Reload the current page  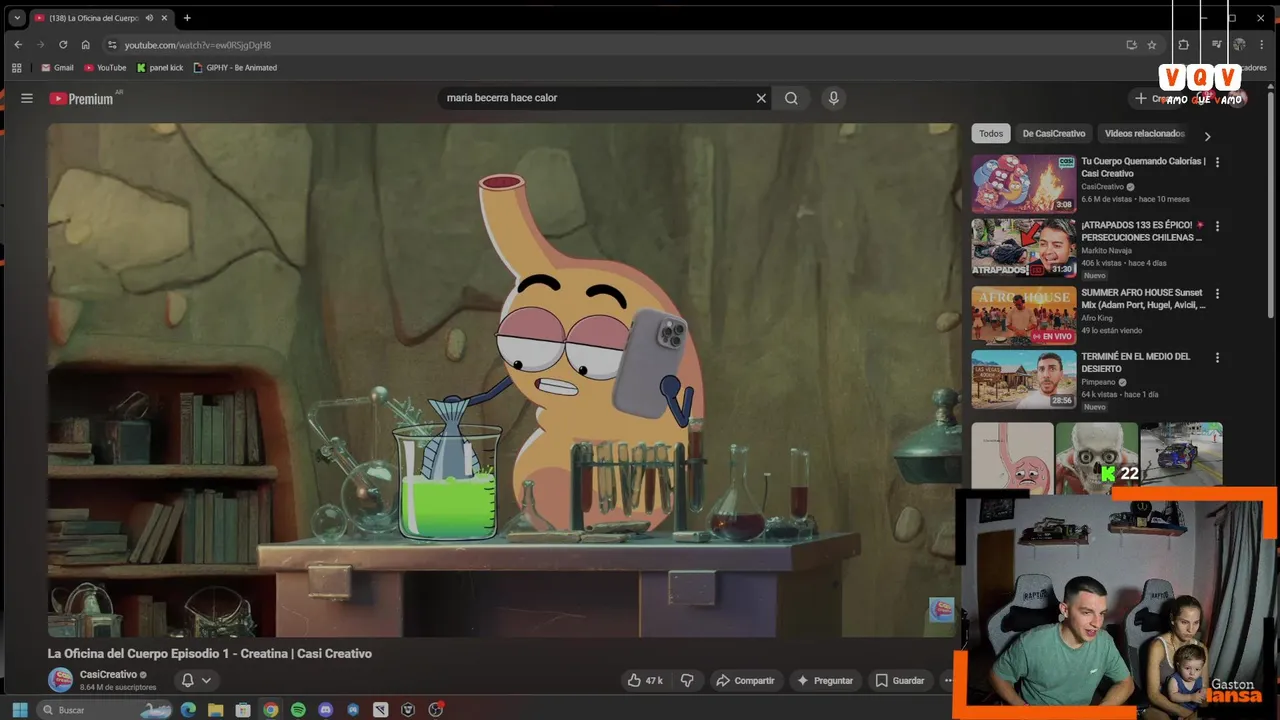[x=63, y=45]
